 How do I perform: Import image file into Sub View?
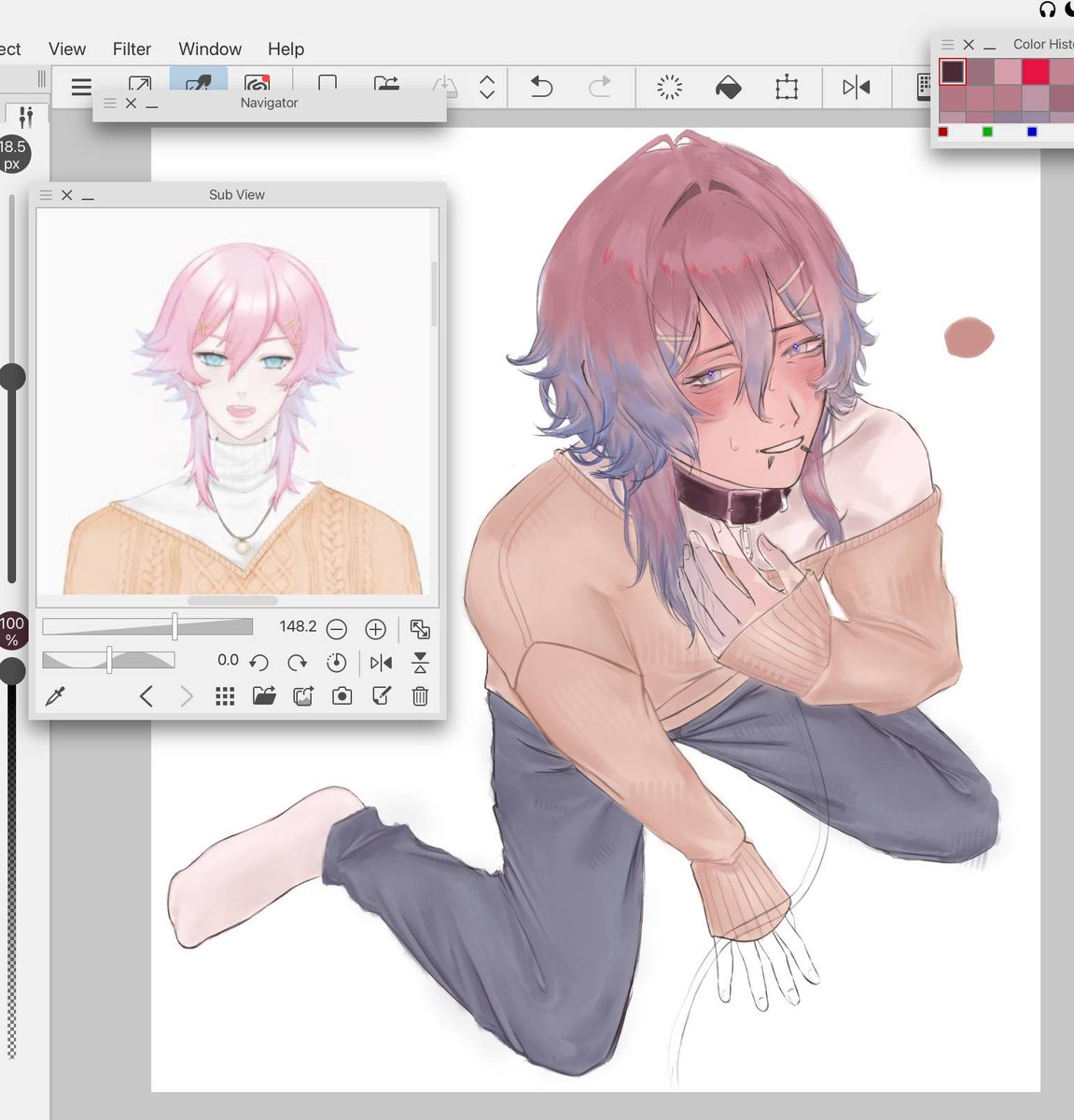pyautogui.click(x=264, y=696)
